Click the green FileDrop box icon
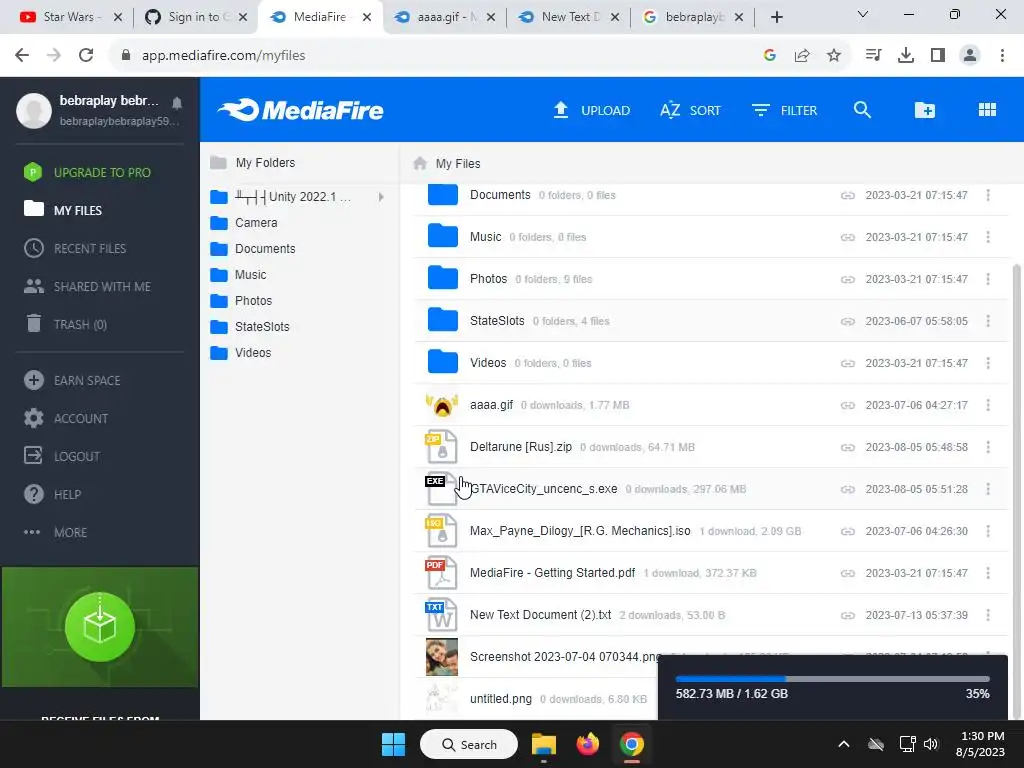This screenshot has width=1024, height=768. (100, 627)
